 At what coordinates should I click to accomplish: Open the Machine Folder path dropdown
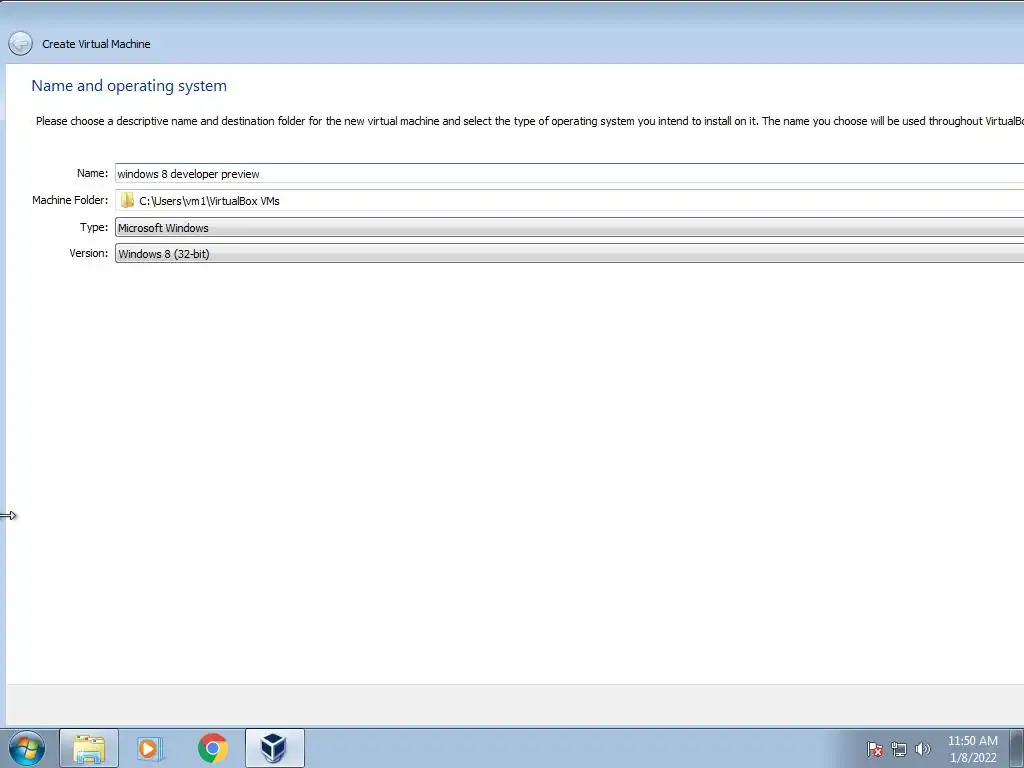[x=569, y=200]
